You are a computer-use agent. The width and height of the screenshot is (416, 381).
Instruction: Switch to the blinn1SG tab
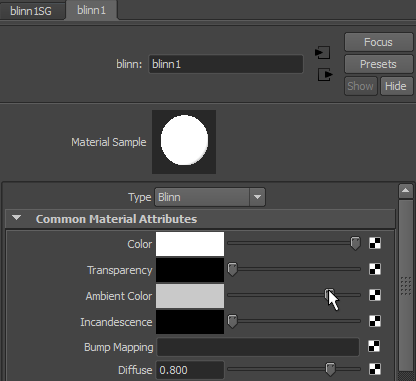[31, 11]
